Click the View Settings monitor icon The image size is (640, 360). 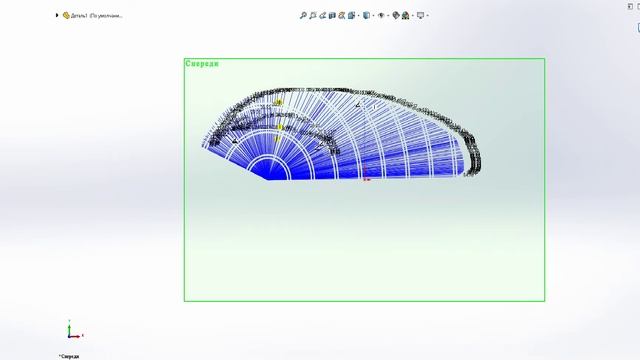(420, 16)
